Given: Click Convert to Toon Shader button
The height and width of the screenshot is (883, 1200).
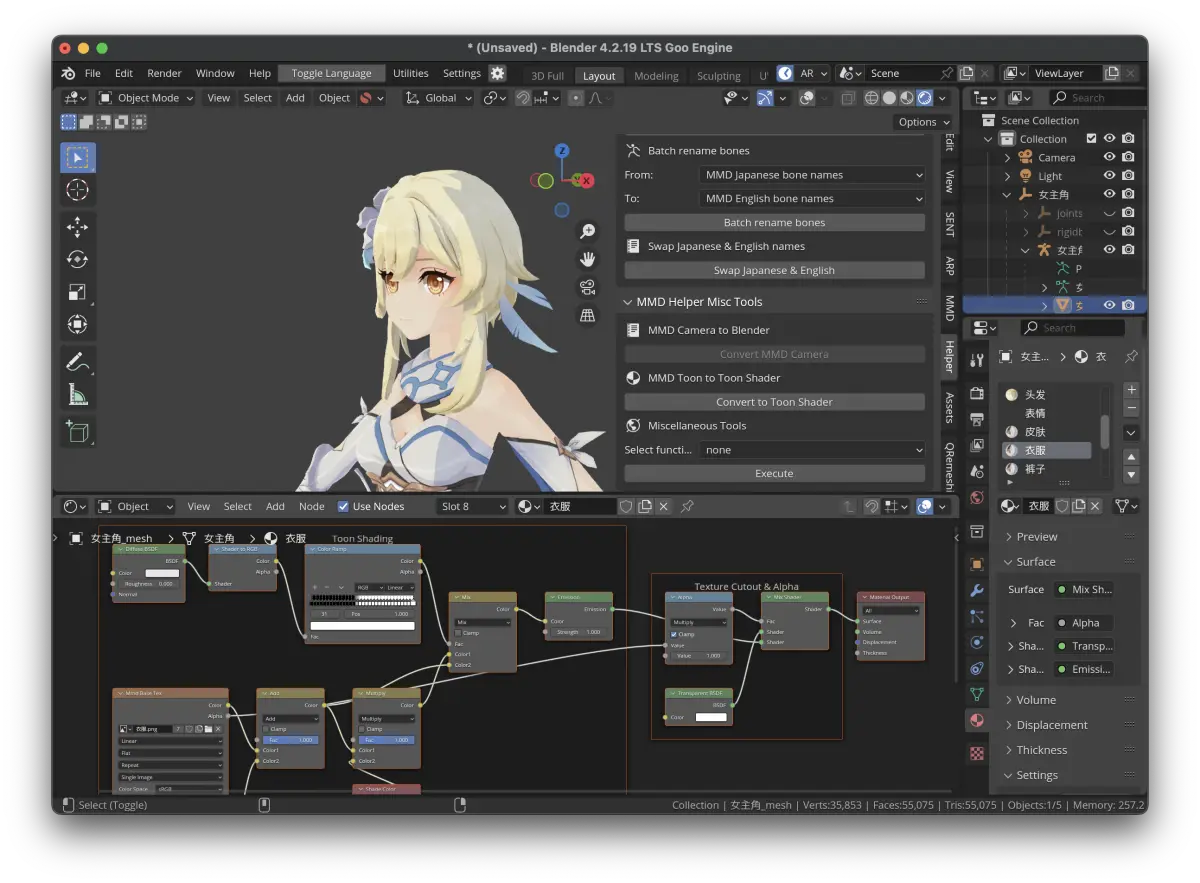Looking at the screenshot, I should (x=774, y=402).
